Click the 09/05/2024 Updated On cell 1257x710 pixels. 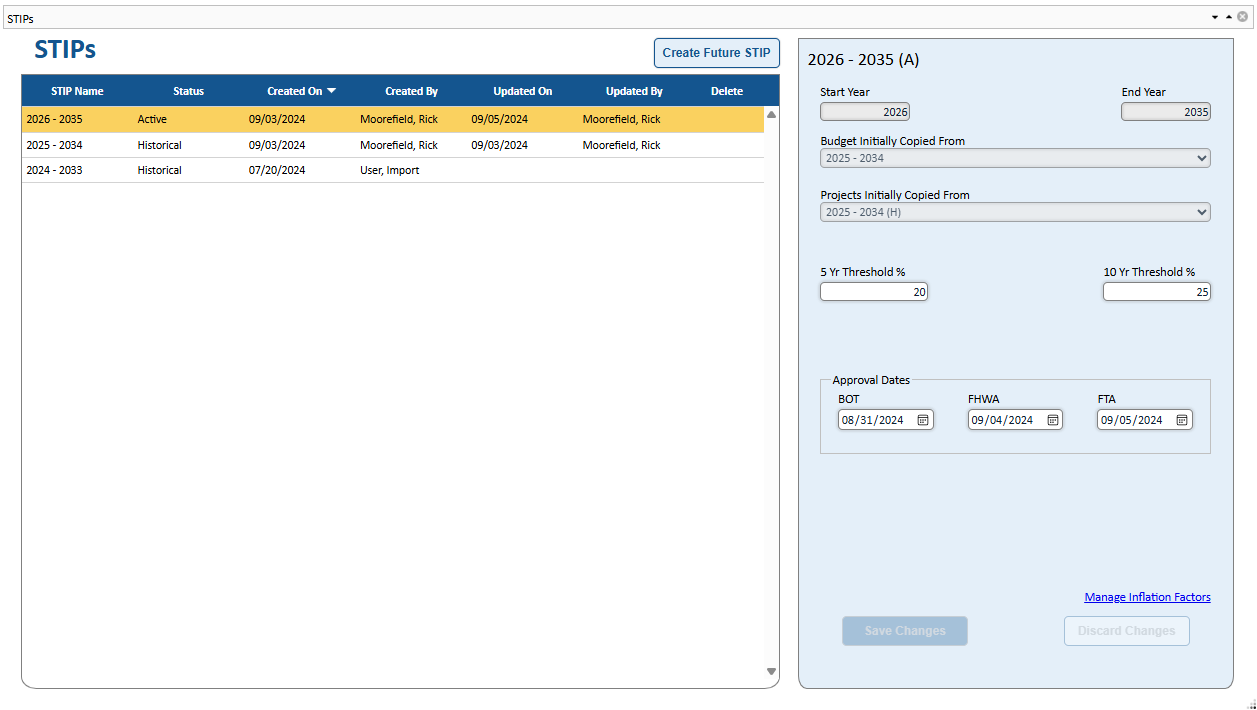coord(500,119)
